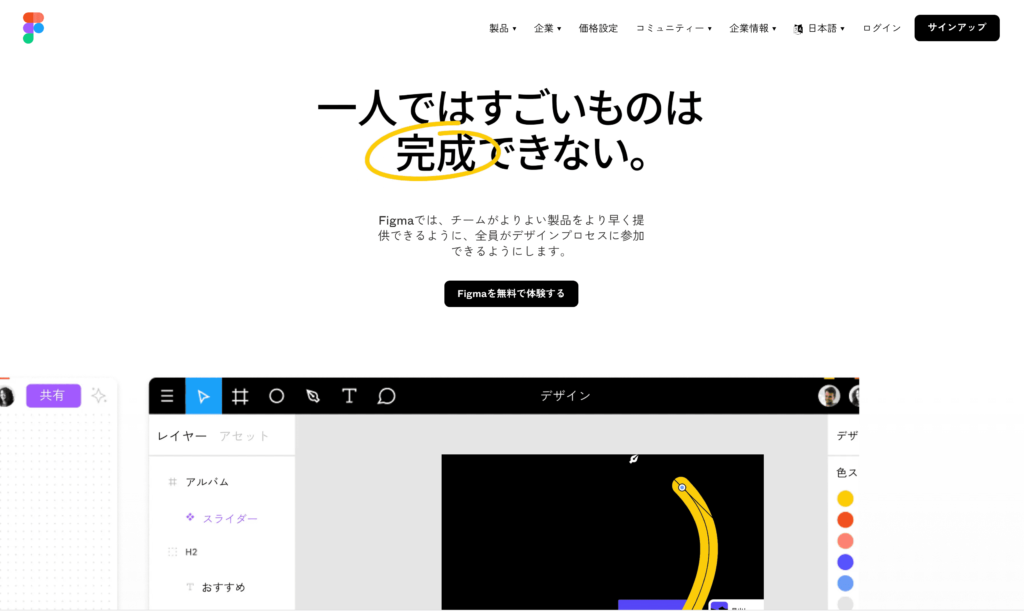Click the sparkle icon beside 共有
Viewport: 1024px width, 611px height.
(x=99, y=395)
